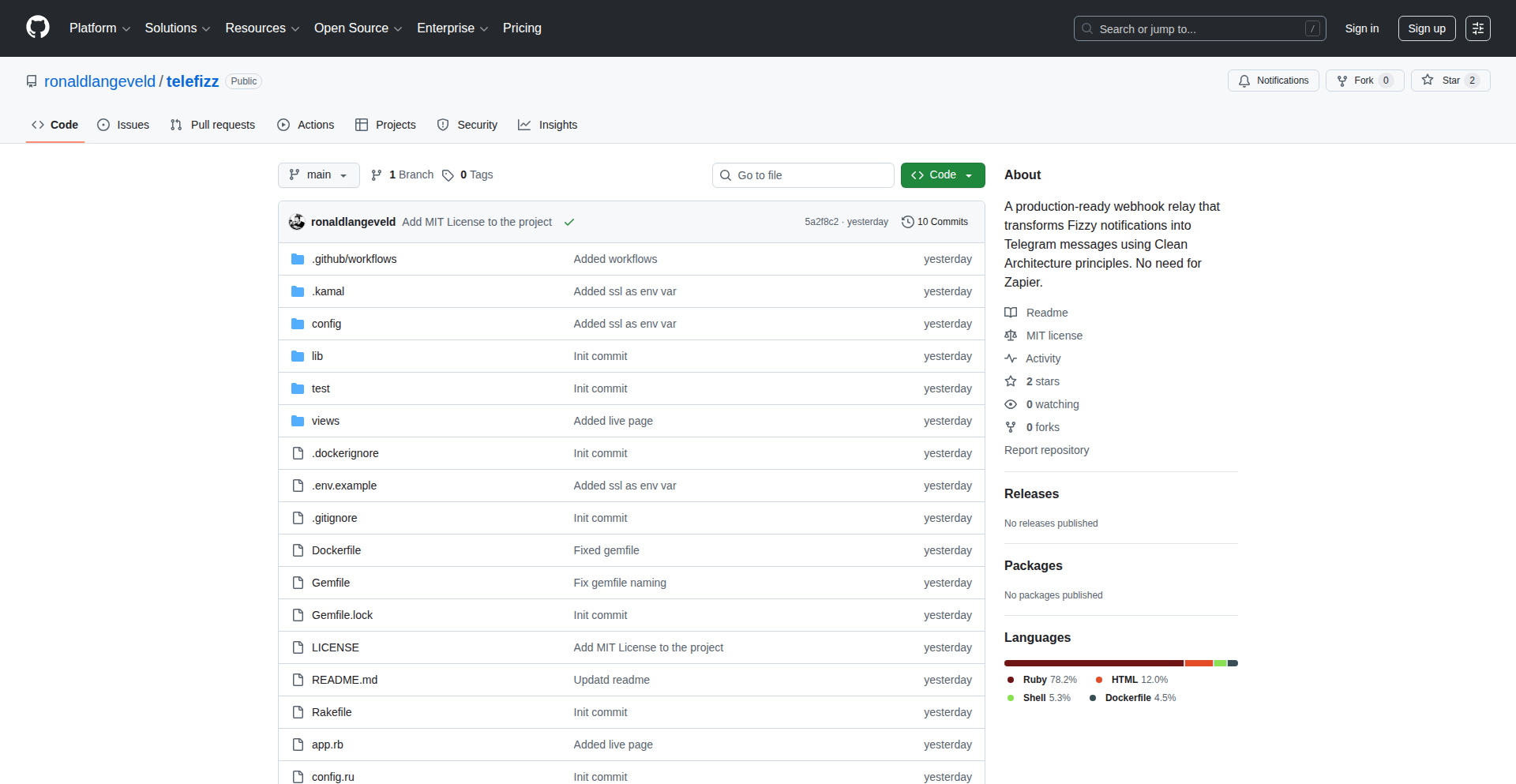Switch to the Pull requests tab

(212, 125)
